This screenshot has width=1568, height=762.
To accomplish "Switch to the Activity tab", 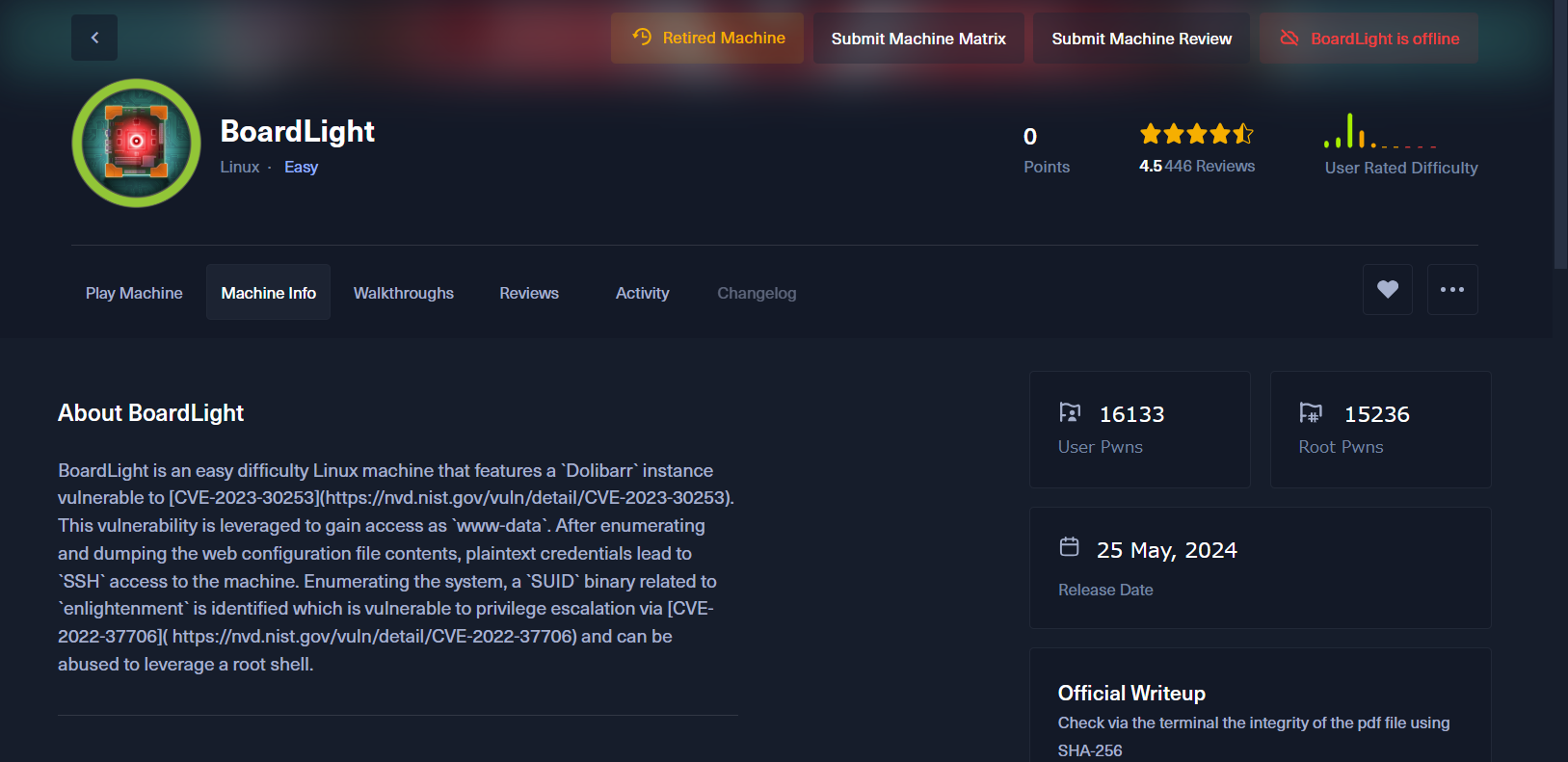I will pos(642,293).
